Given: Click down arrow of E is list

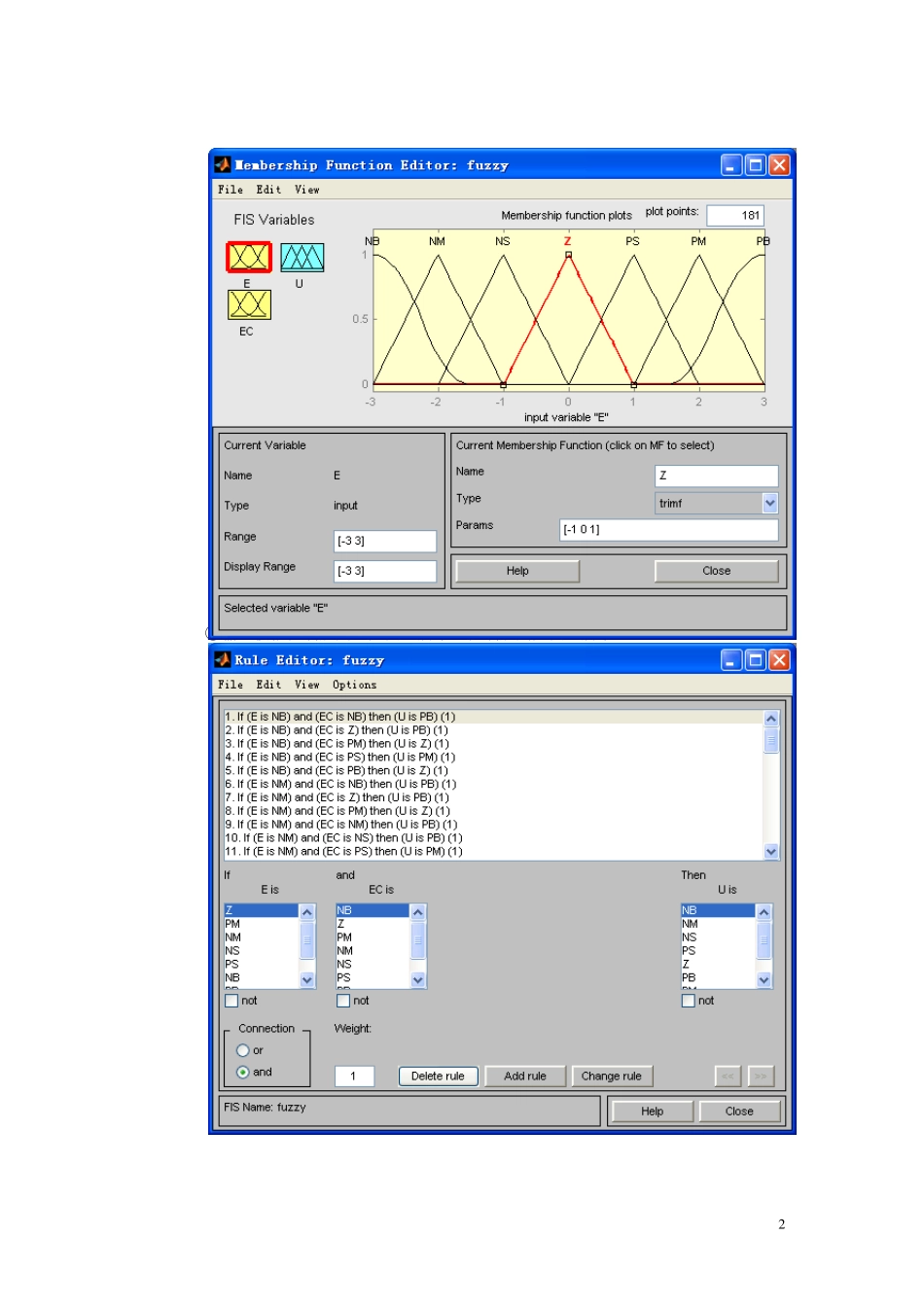Looking at the screenshot, I should click(x=307, y=980).
